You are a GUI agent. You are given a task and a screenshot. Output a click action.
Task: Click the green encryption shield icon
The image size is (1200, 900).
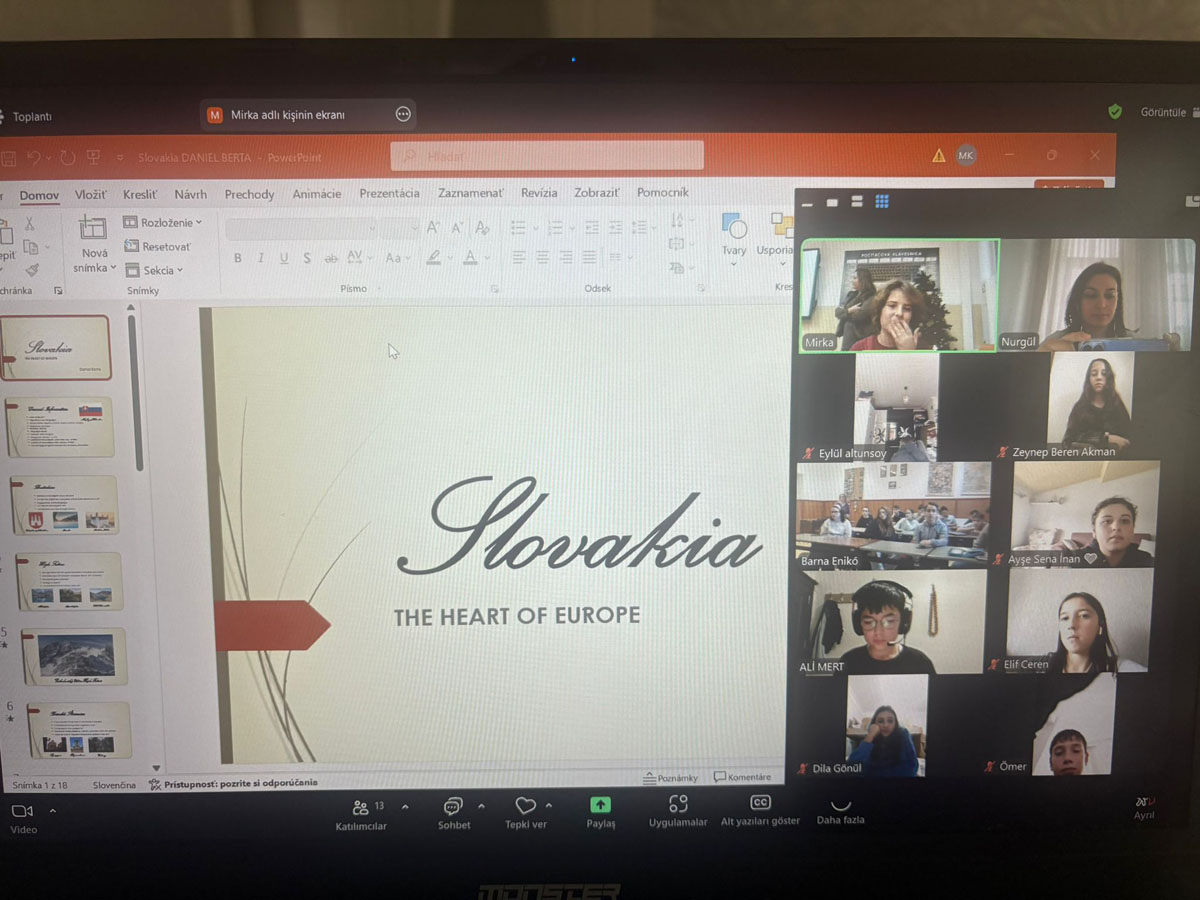[x=1115, y=112]
